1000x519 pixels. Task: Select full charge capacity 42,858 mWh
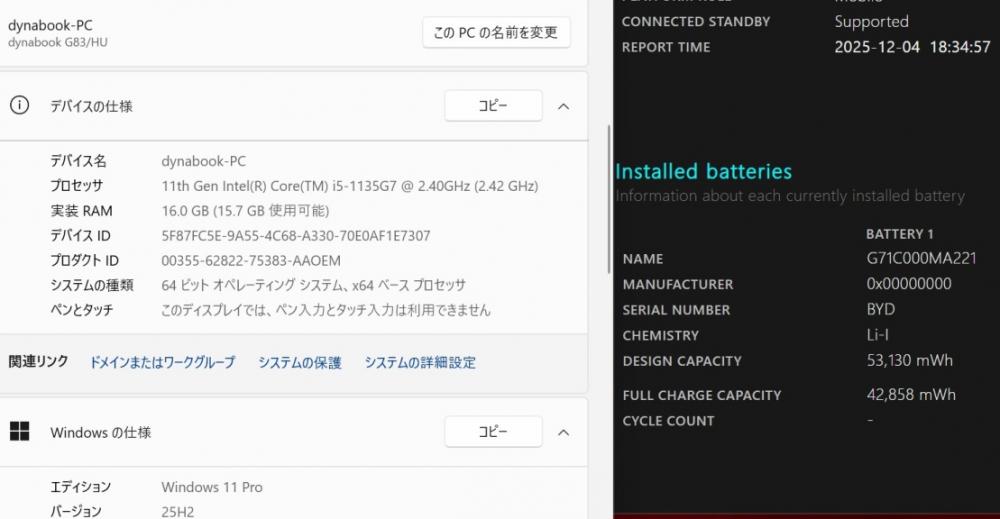point(911,395)
